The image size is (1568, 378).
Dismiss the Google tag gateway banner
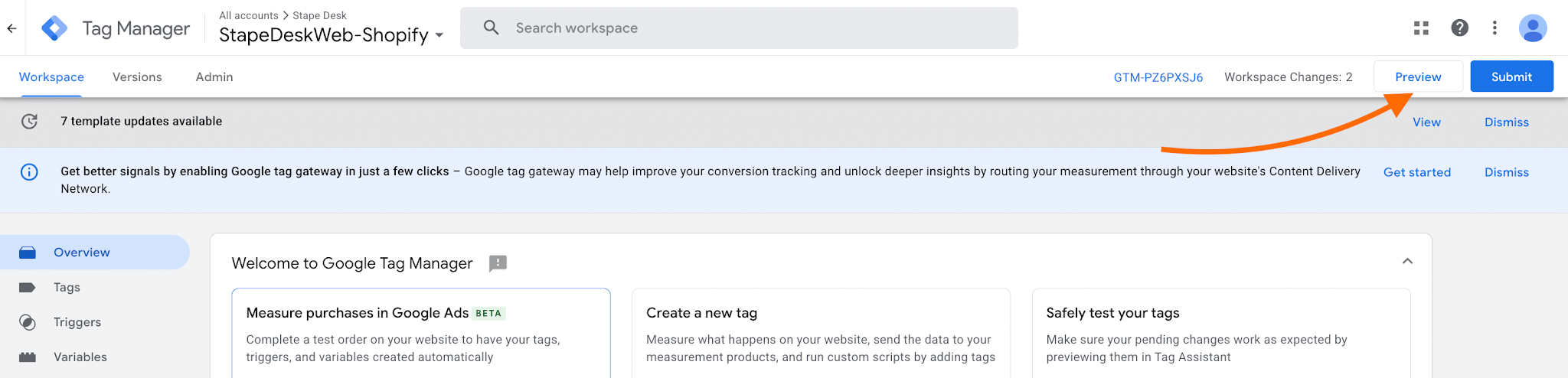(1506, 172)
